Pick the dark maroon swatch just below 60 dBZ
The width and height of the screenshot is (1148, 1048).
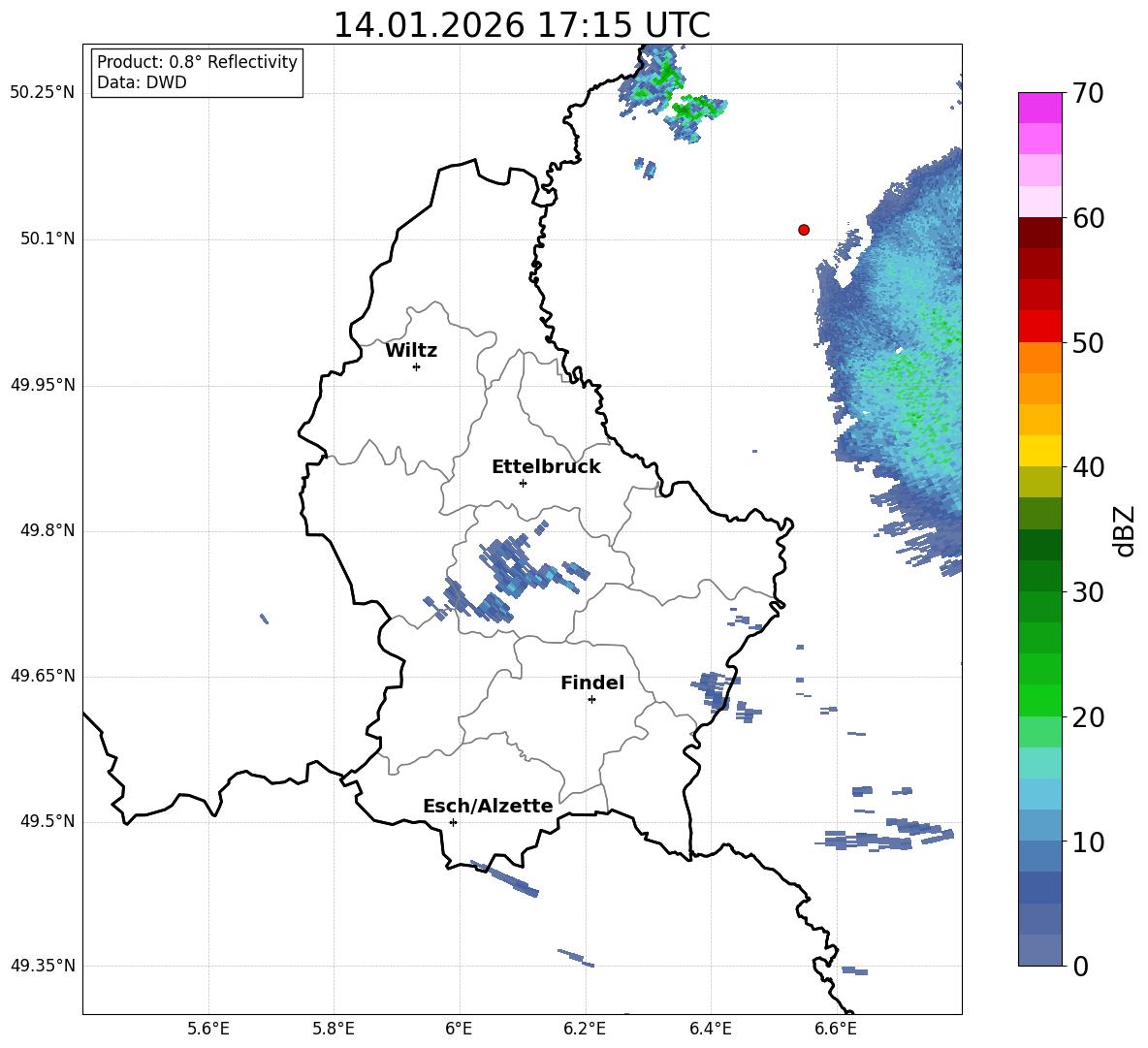[1040, 233]
